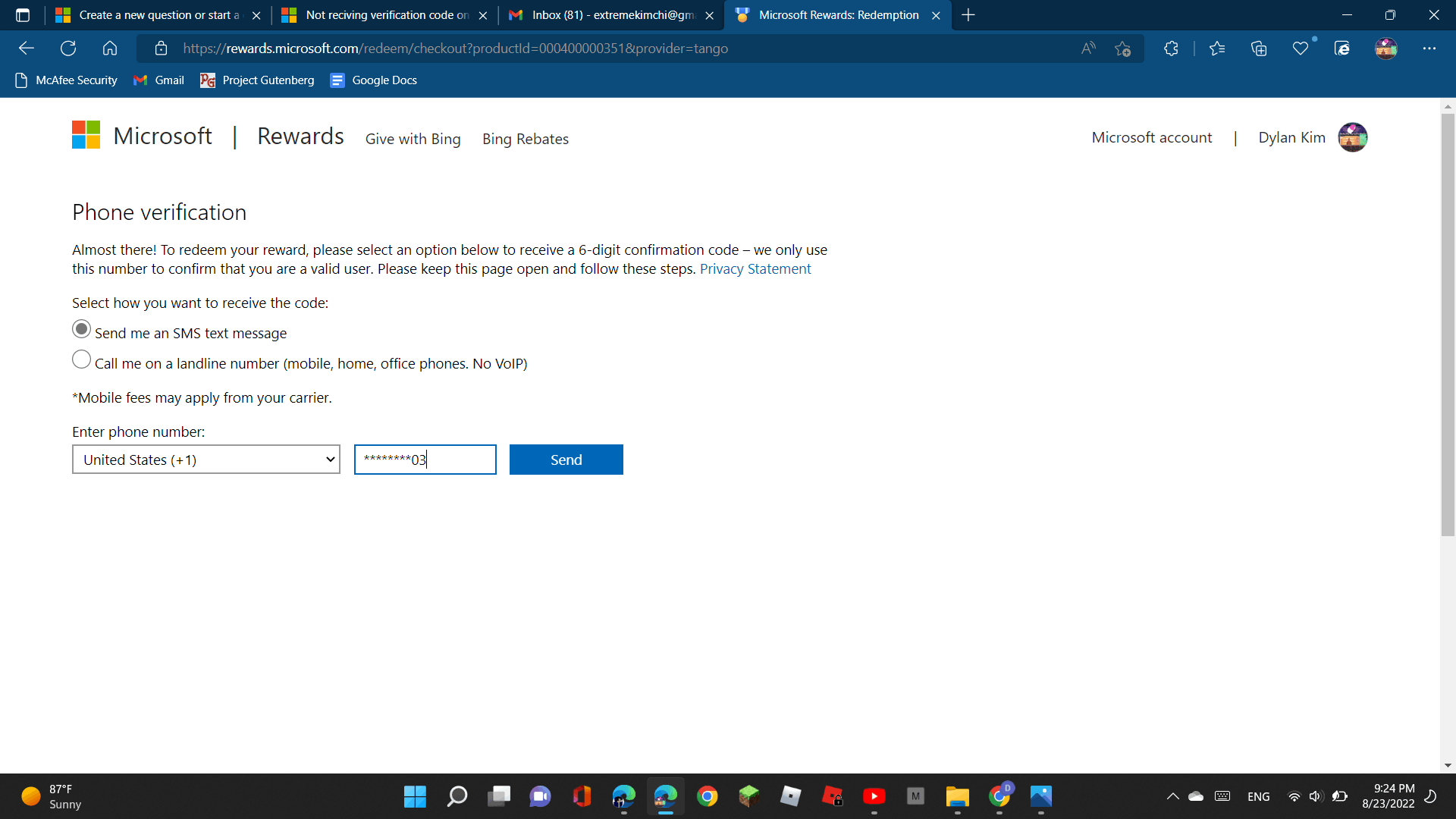Open the Privacy Statement link
The height and width of the screenshot is (819, 1456).
click(x=755, y=269)
